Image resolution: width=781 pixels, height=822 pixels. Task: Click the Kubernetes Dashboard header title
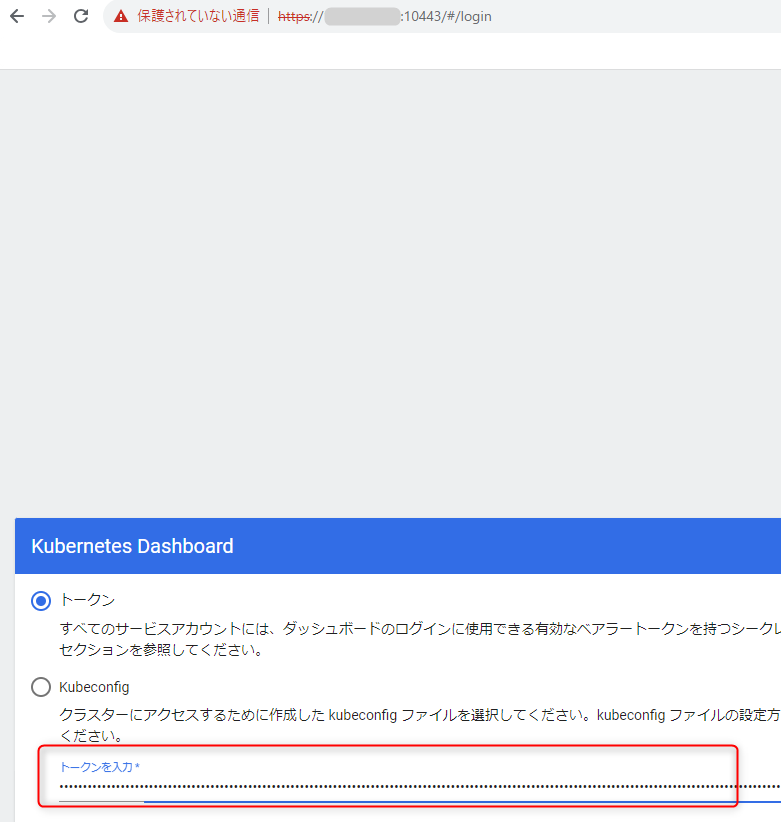pos(133,546)
